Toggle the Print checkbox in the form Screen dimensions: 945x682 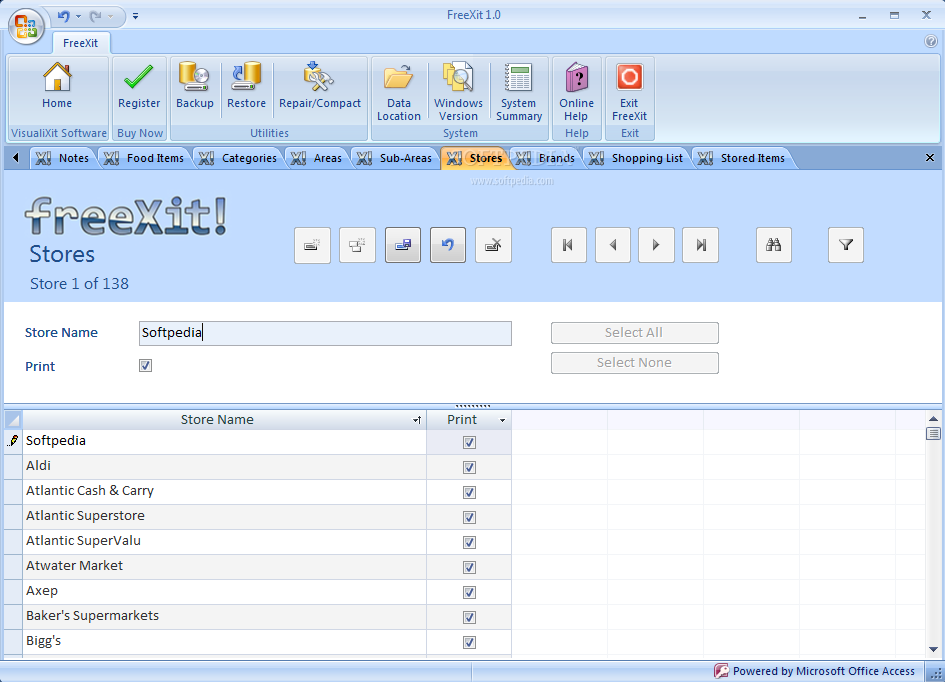145,366
